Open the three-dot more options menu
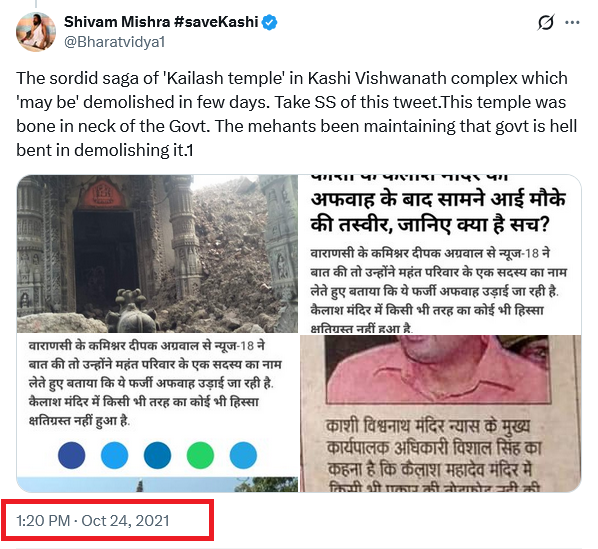The height and width of the screenshot is (549, 598). tap(572, 23)
